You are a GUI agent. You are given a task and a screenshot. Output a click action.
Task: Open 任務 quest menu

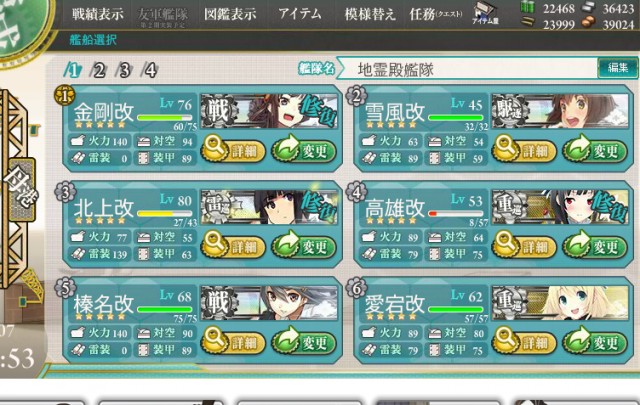(x=436, y=14)
